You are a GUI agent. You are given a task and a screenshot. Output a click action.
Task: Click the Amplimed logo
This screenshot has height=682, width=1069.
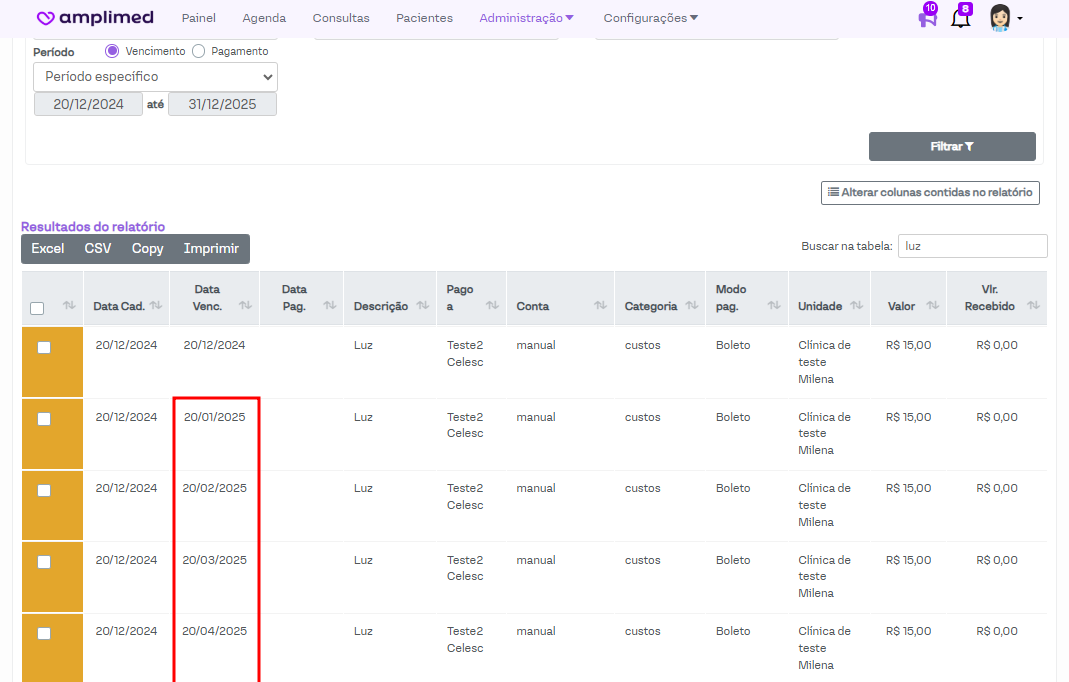click(95, 18)
